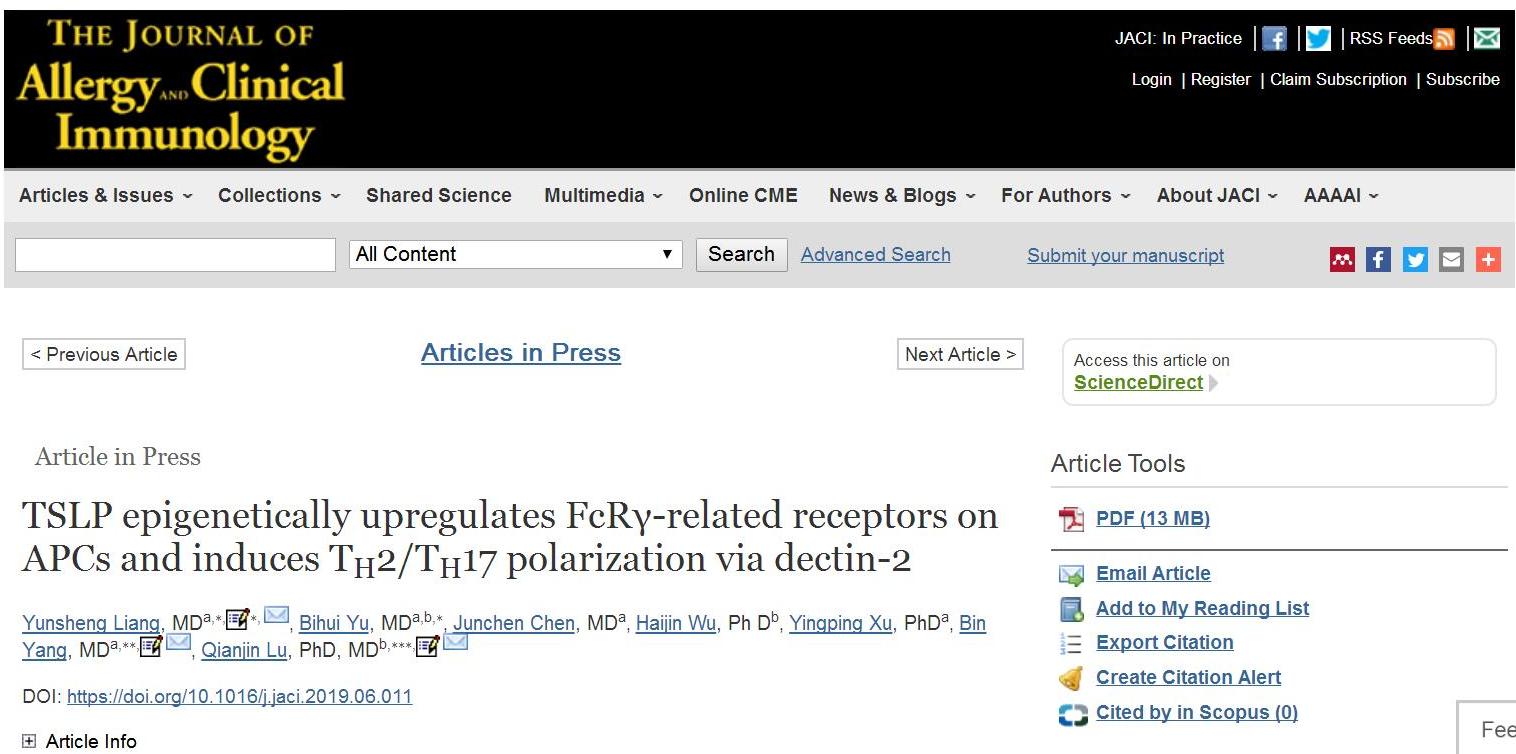Go to the Next Article

960,355
